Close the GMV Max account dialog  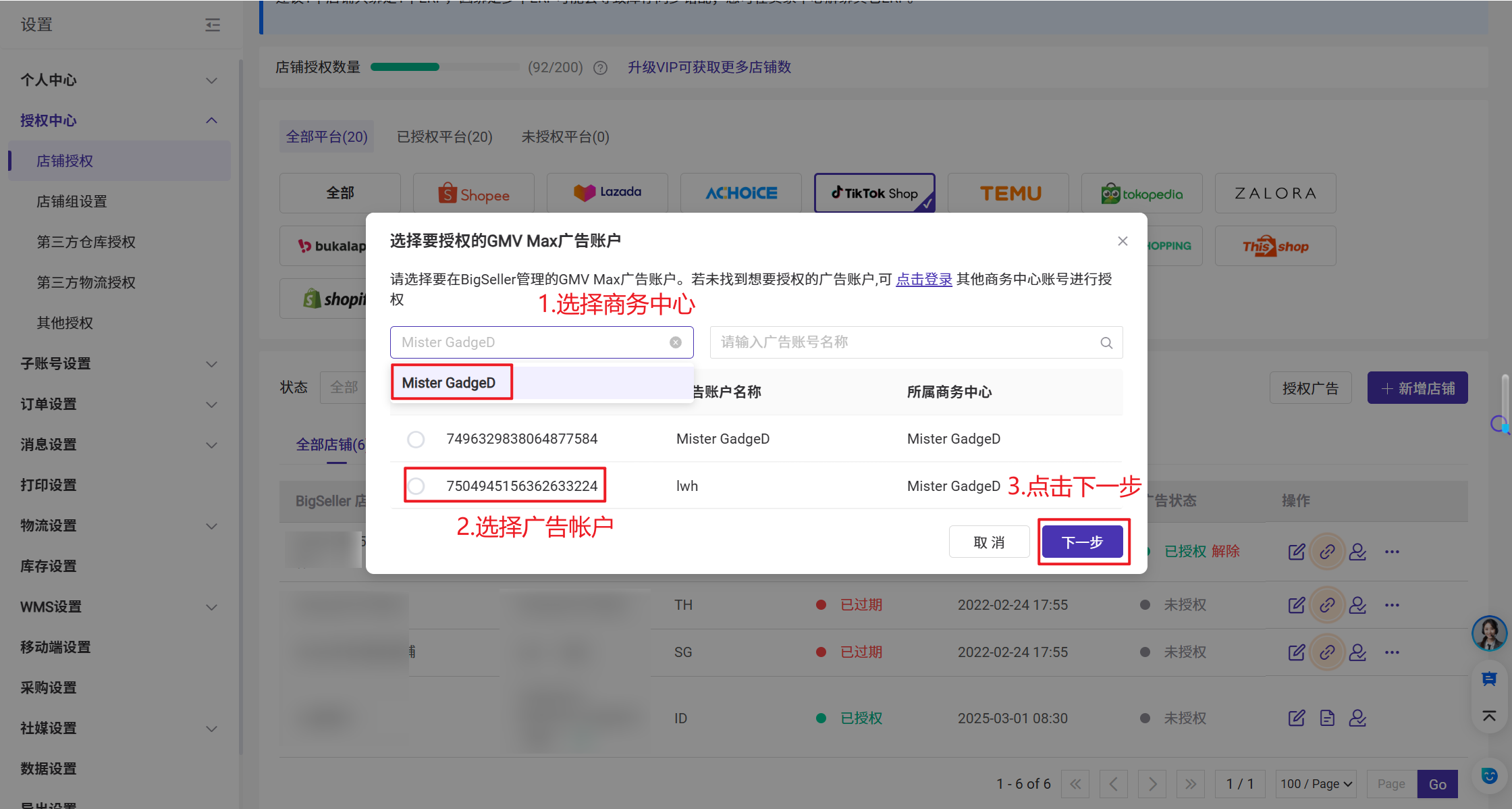(1123, 241)
